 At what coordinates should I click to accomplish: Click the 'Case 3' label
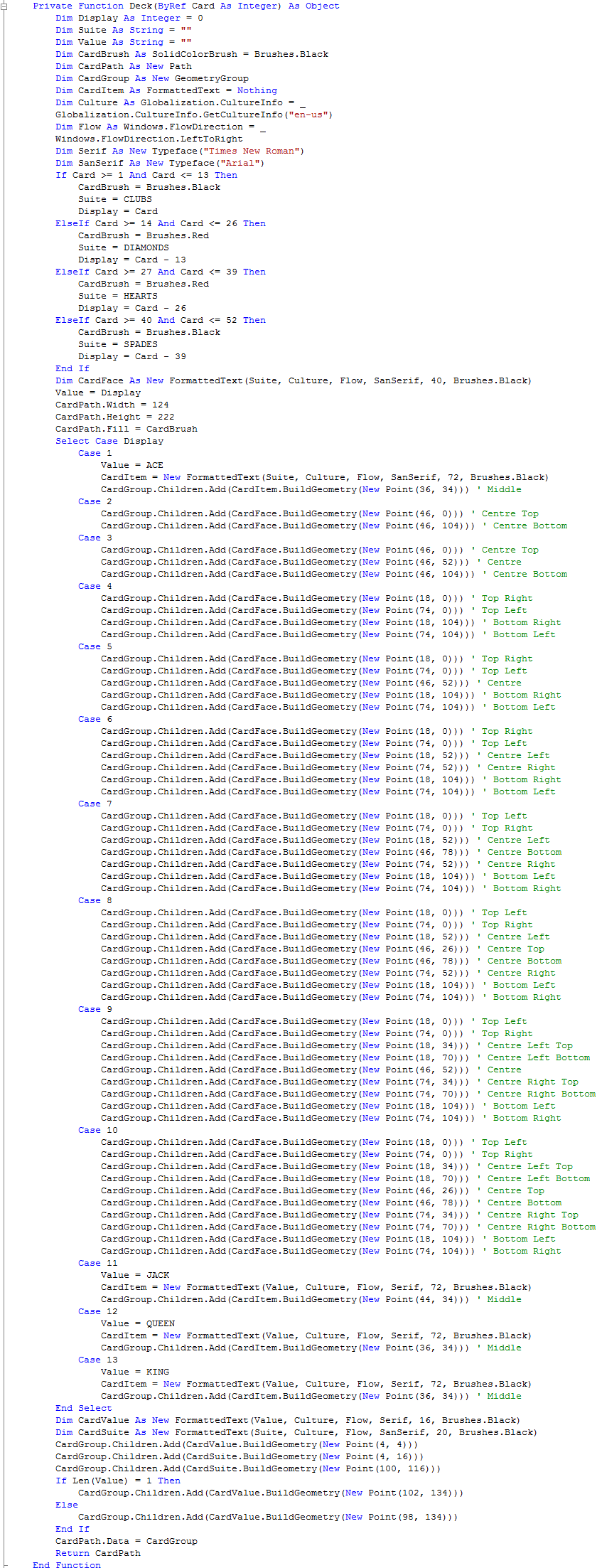(95, 538)
